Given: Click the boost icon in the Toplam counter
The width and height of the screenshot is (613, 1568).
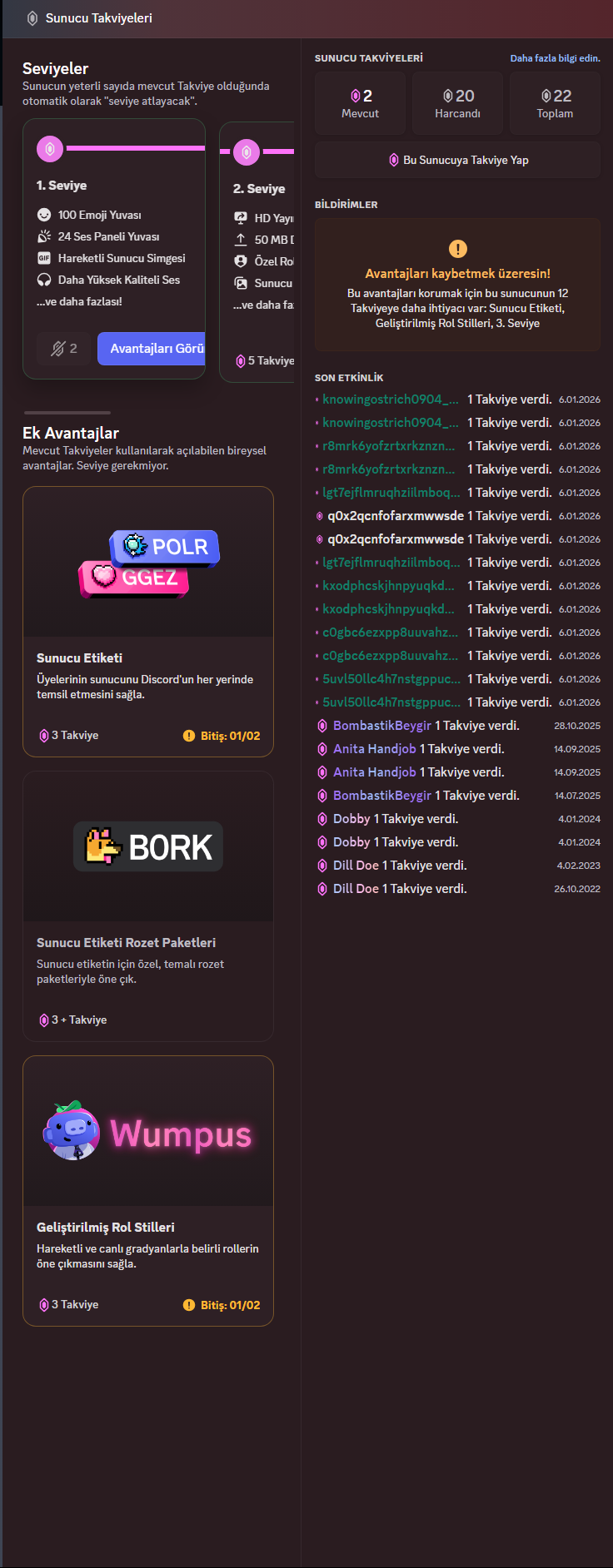Looking at the screenshot, I should (546, 96).
